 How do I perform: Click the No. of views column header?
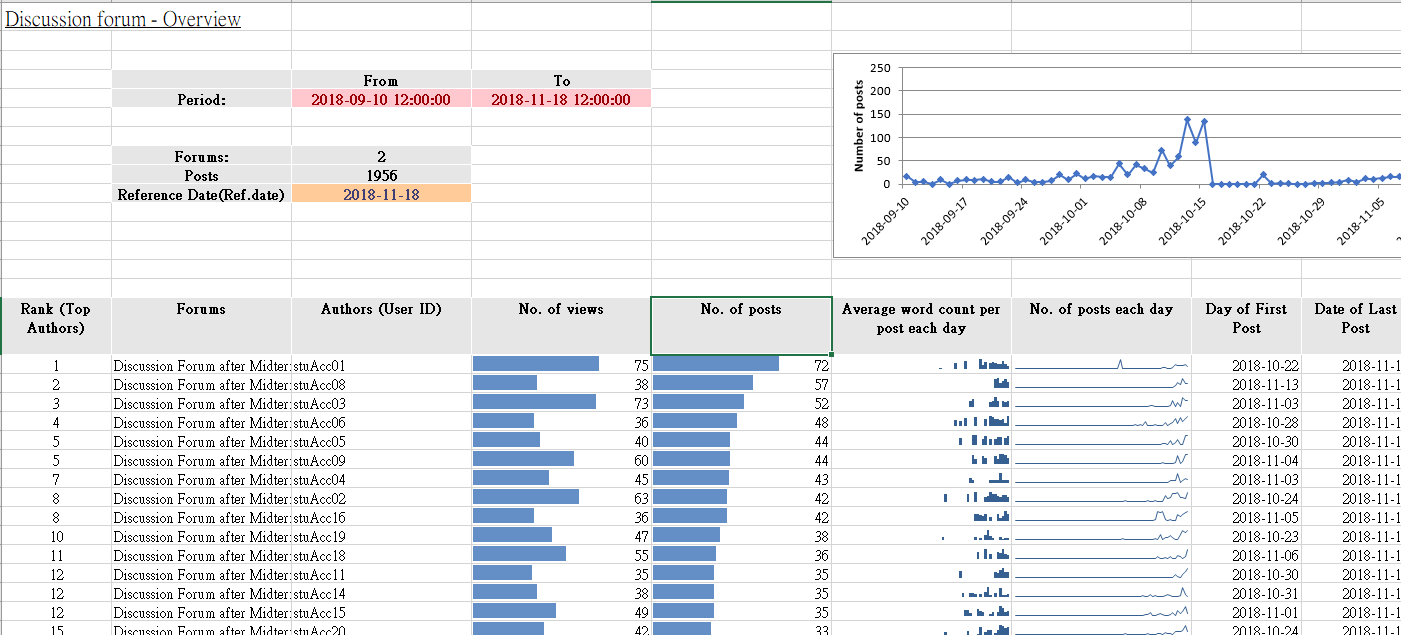(561, 310)
